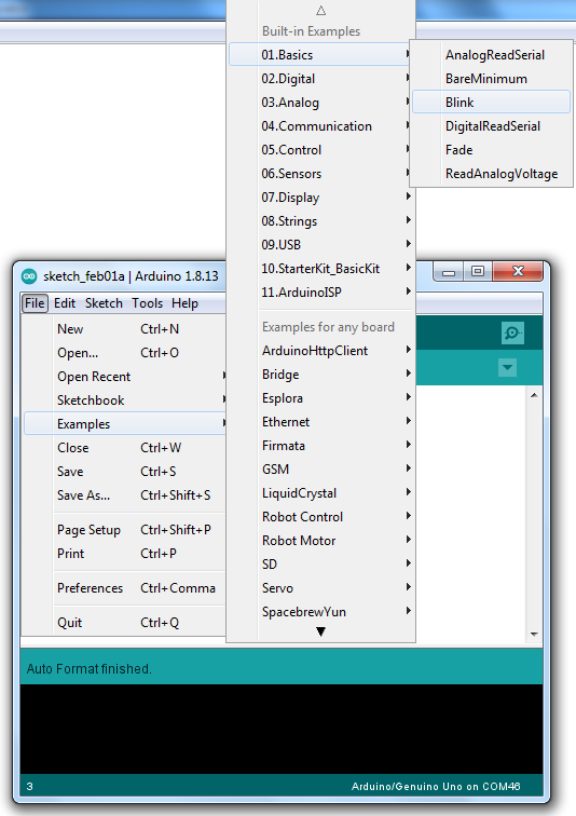Open the AnalogReadSerial example
The image size is (576, 816).
491,55
